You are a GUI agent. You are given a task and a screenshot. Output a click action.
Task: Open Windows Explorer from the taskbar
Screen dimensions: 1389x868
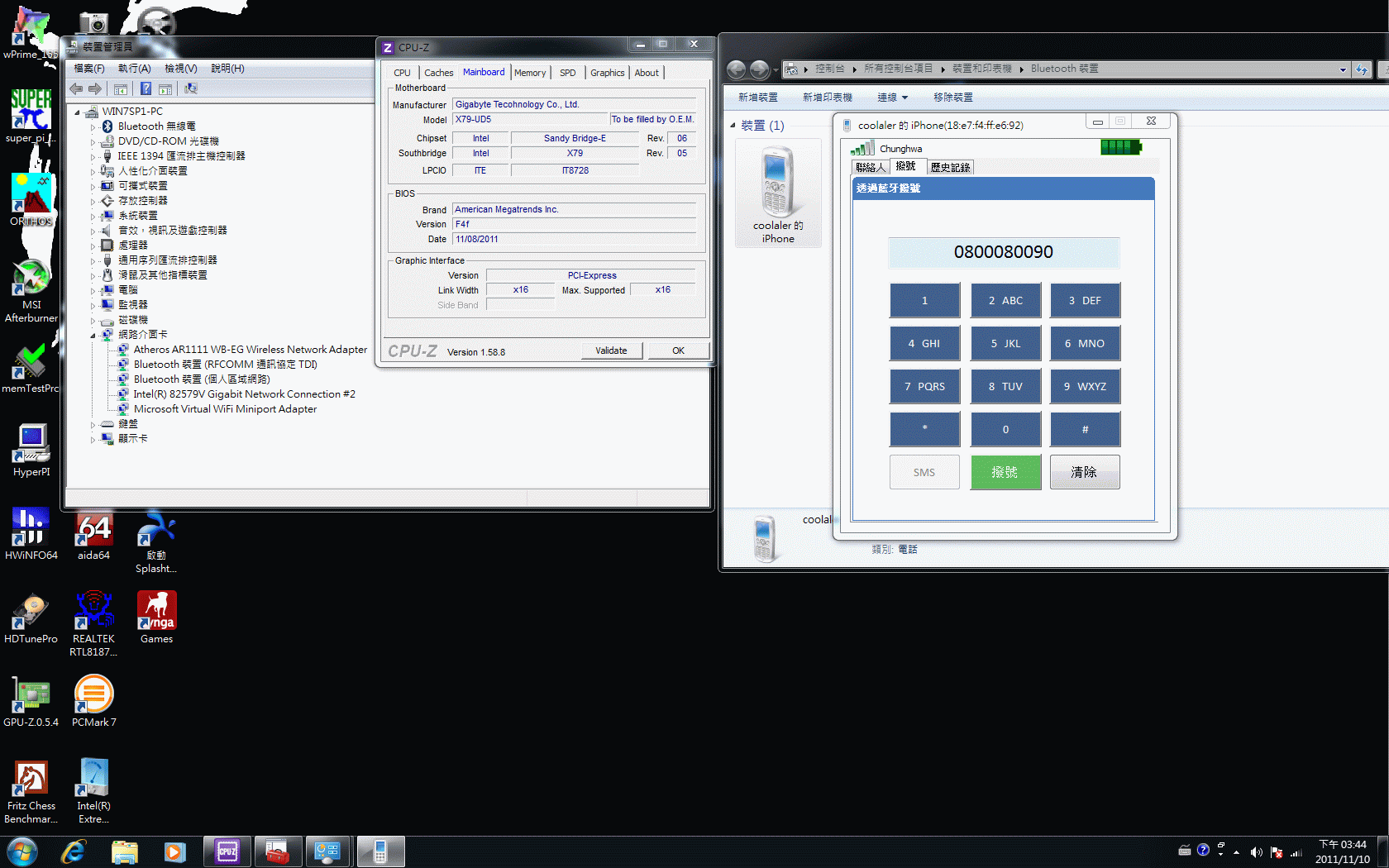click(x=125, y=851)
